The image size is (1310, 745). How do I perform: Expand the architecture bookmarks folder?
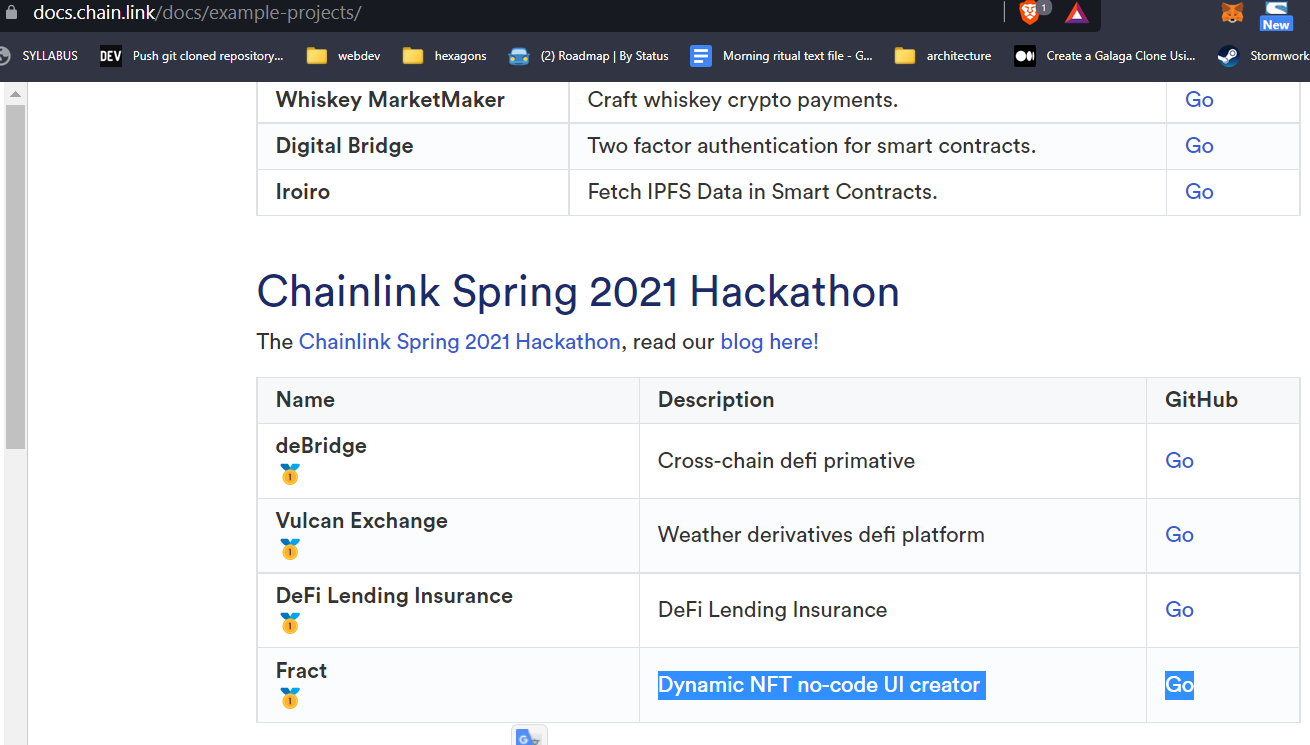pos(942,56)
